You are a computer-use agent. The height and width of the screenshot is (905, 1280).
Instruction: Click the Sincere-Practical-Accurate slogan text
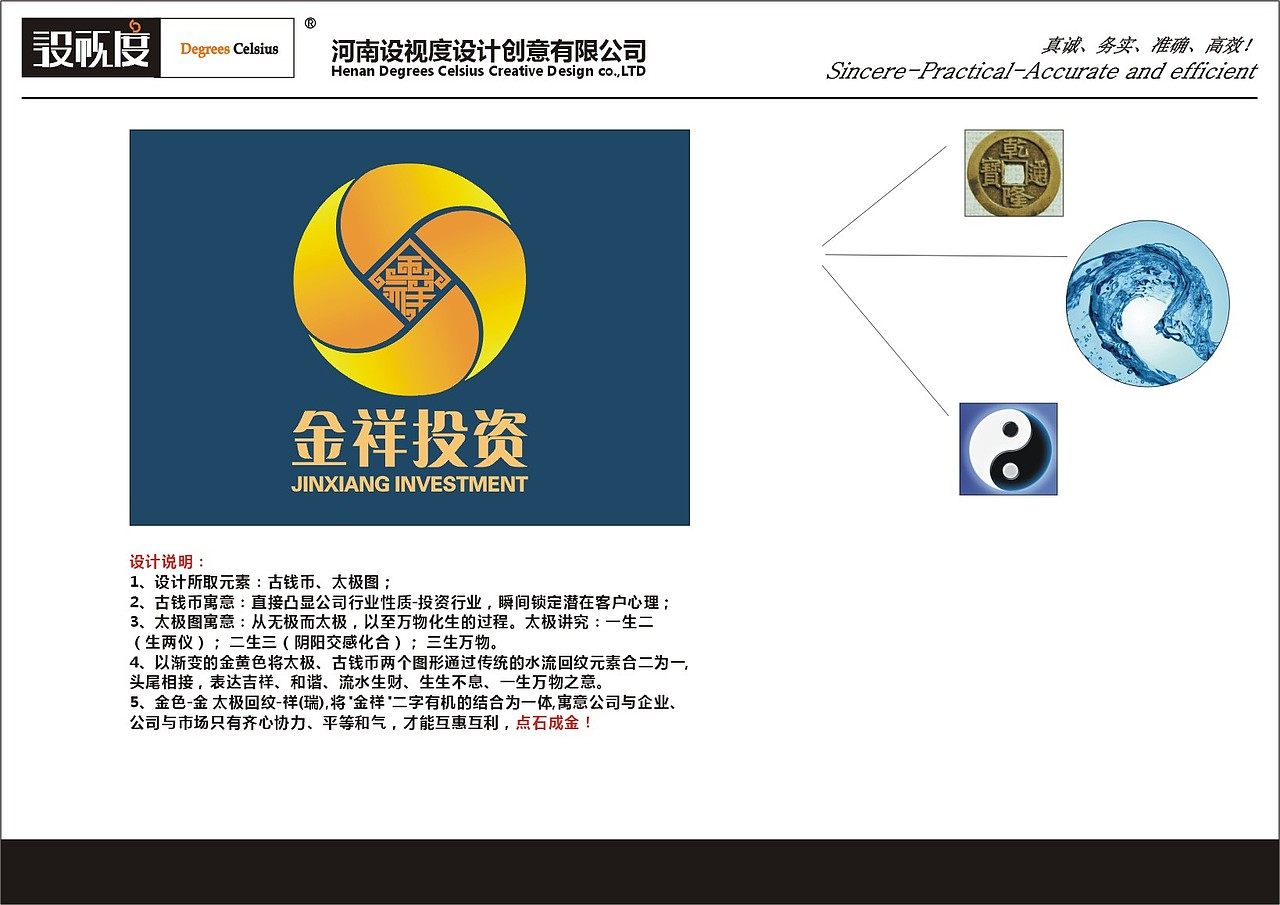click(x=1040, y=71)
